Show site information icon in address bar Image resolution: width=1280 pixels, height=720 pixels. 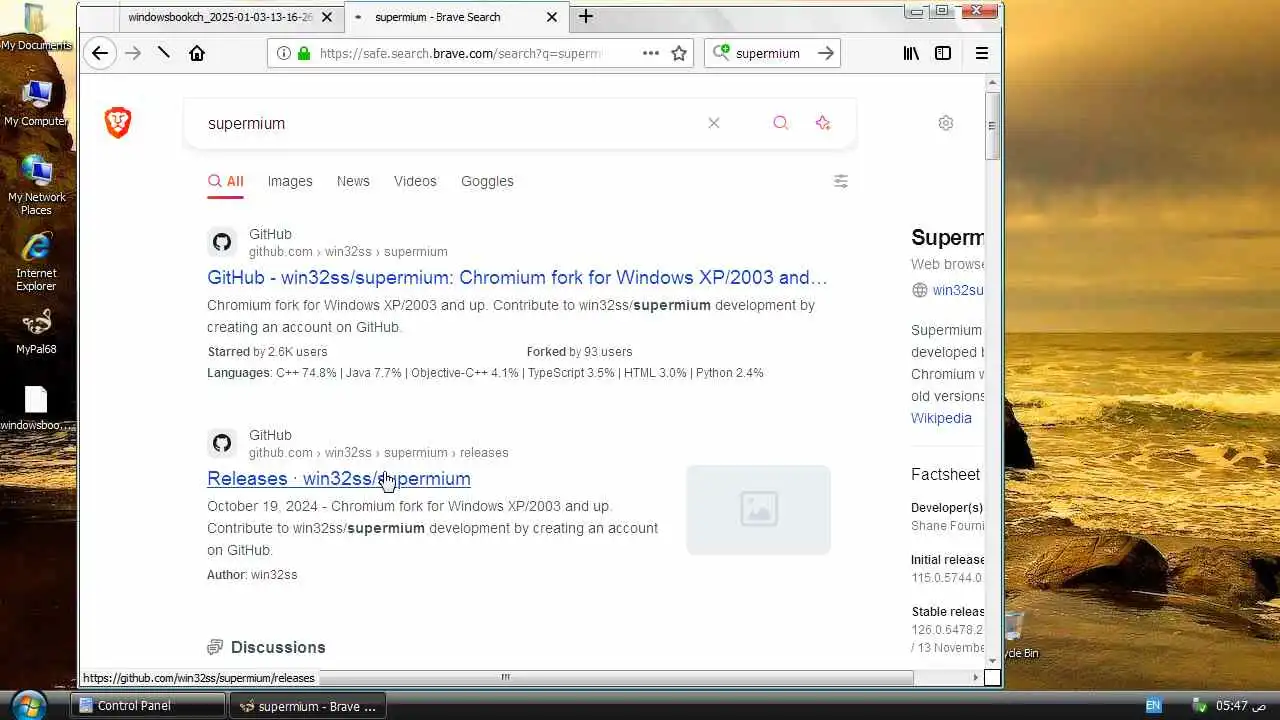[283, 53]
